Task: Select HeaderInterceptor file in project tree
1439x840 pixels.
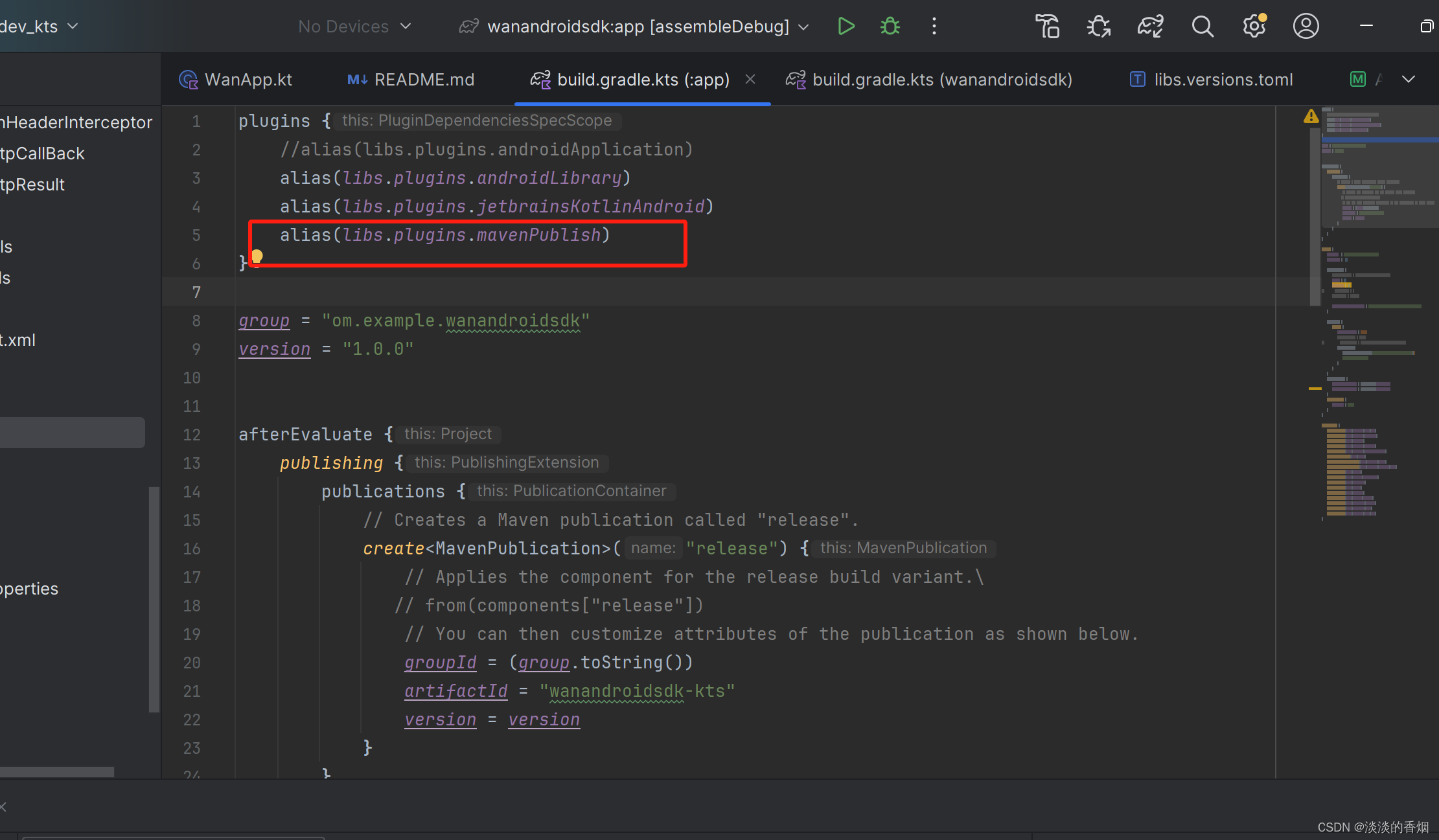Action: point(76,122)
